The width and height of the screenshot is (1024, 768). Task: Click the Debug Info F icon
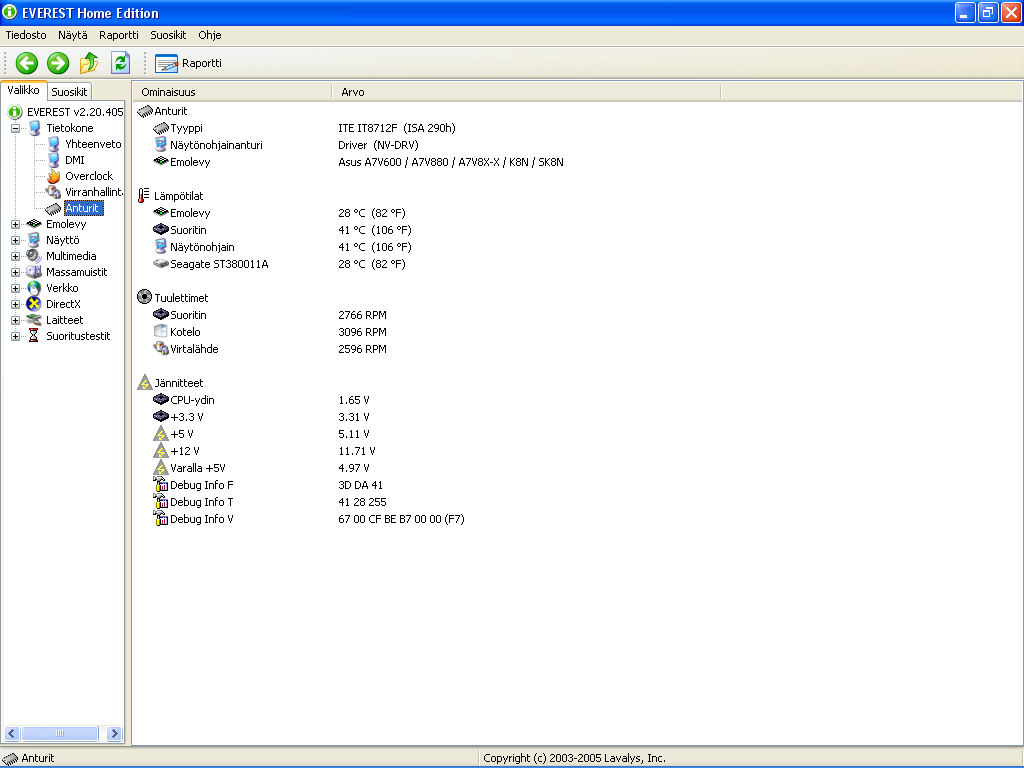click(x=161, y=485)
